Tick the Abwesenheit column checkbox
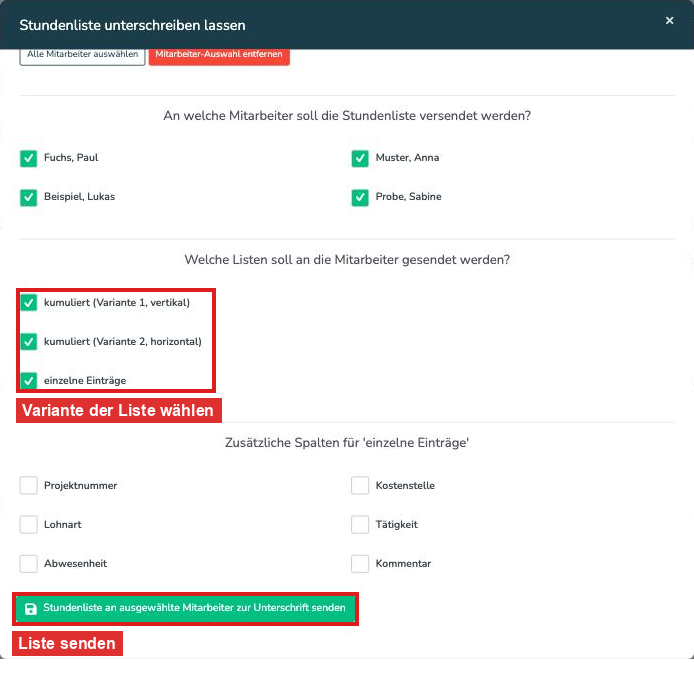This screenshot has width=694, height=699. [x=29, y=563]
